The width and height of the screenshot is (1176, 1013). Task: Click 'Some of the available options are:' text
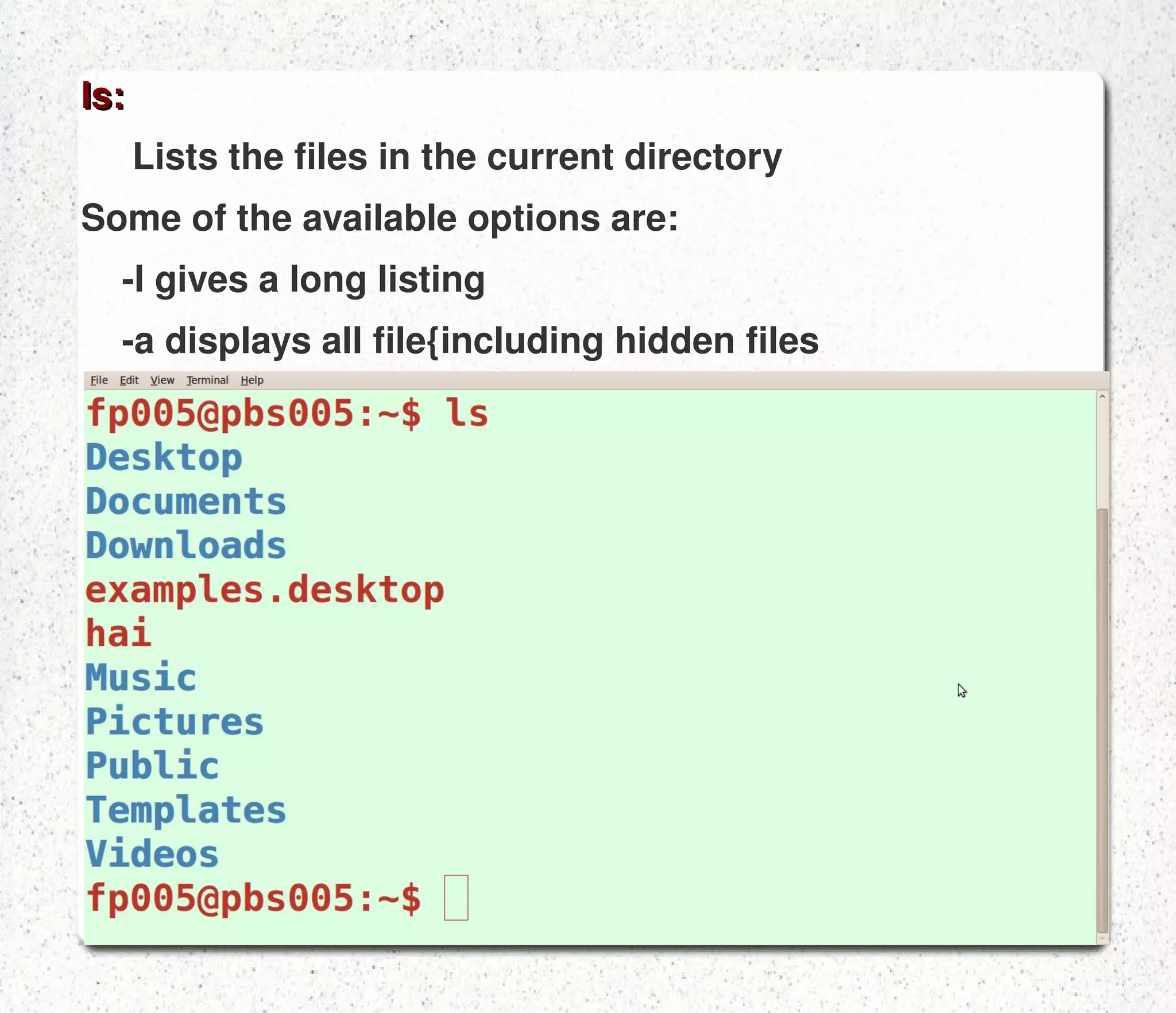380,219
